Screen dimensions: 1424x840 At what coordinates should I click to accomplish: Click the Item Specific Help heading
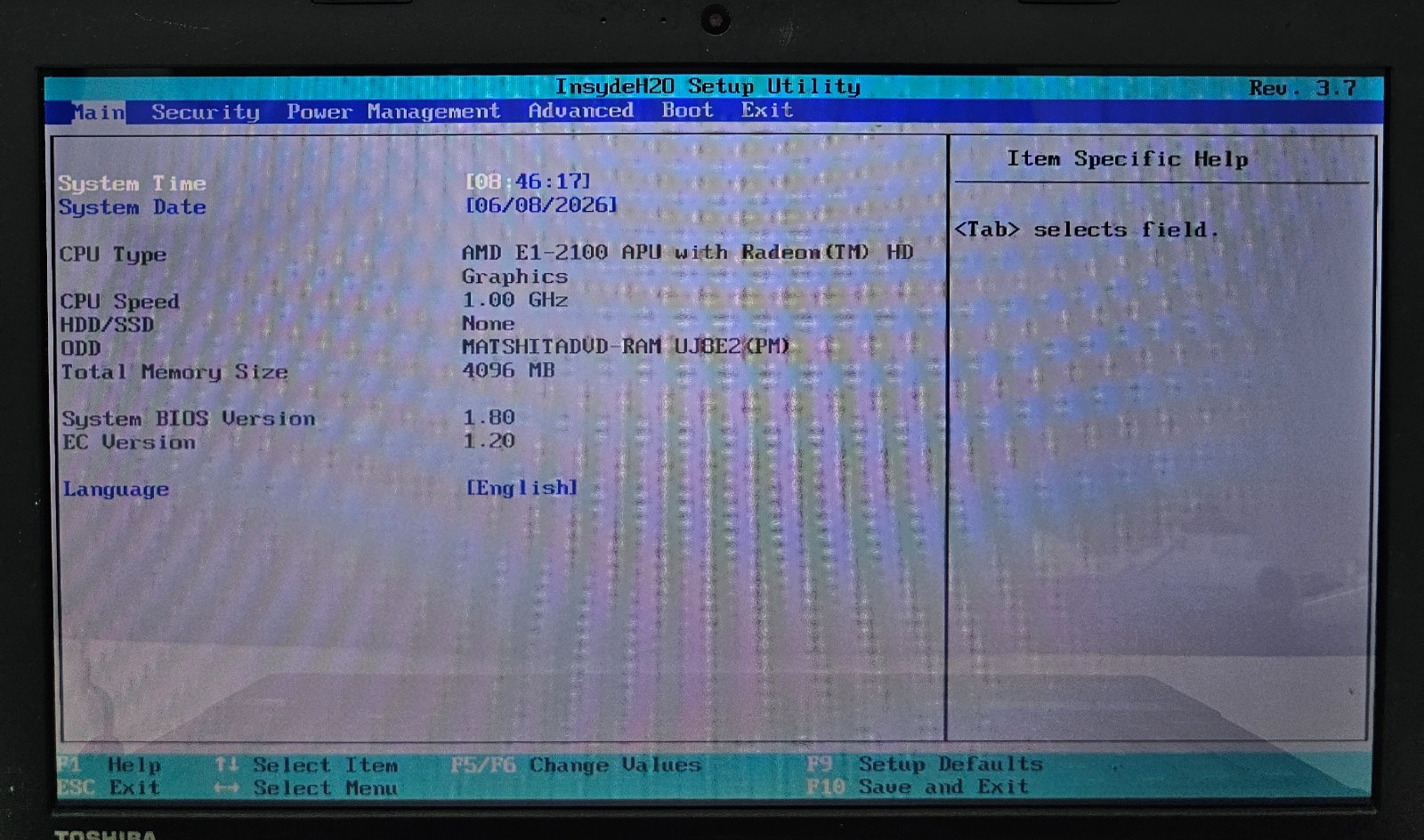click(1127, 159)
